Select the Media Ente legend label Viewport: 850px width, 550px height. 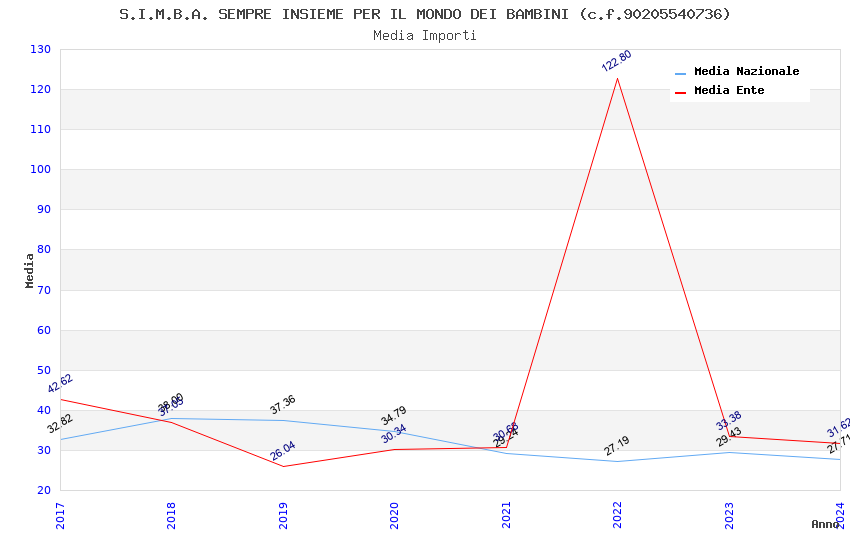pos(729,90)
